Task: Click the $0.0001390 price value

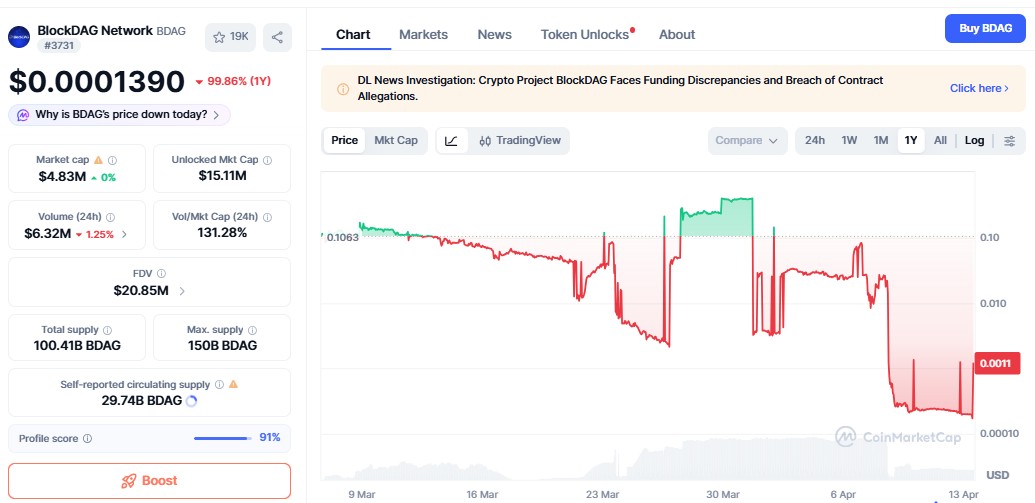Action: click(96, 82)
